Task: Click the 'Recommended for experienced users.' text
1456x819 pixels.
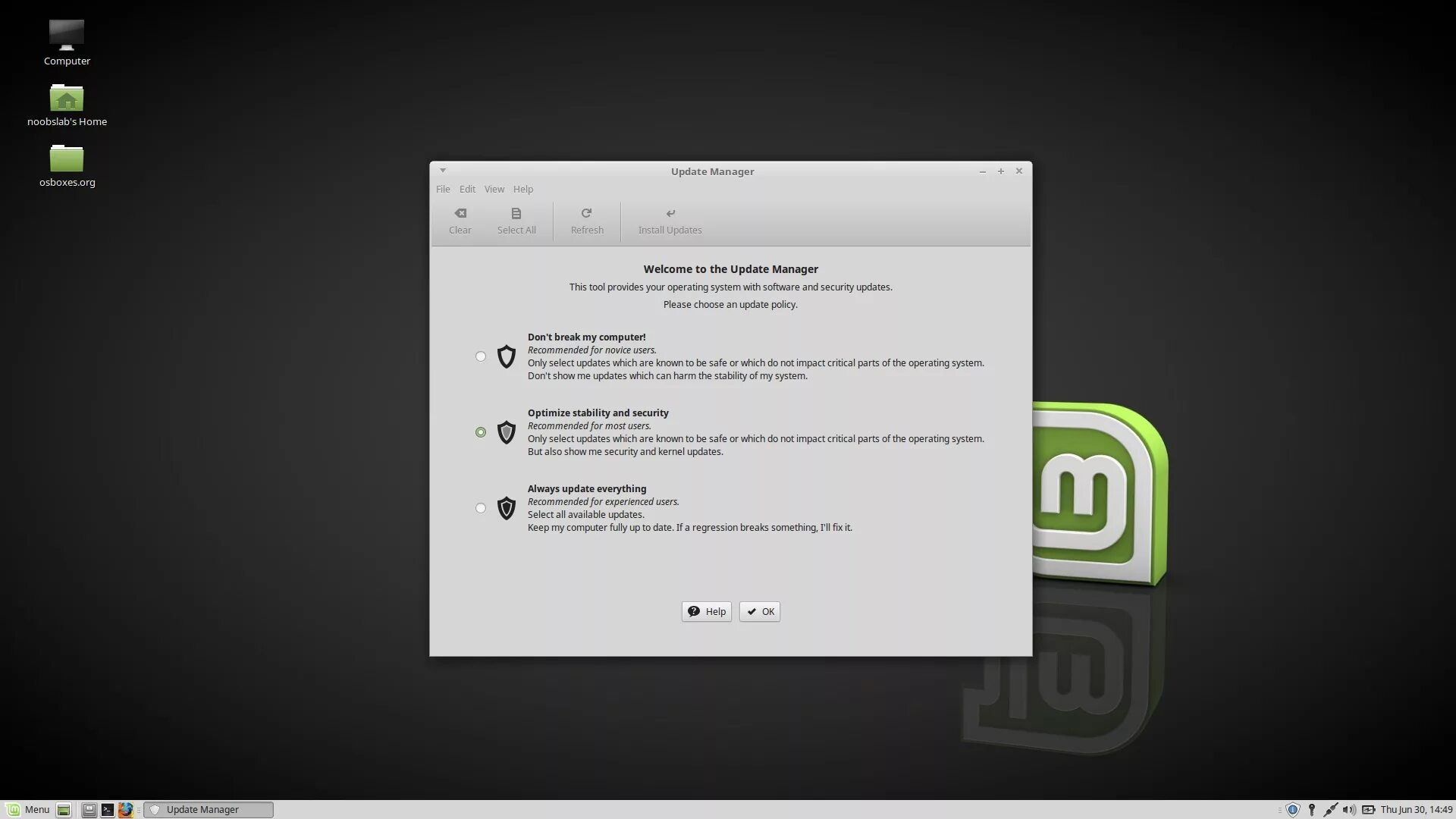Action: [x=604, y=502]
